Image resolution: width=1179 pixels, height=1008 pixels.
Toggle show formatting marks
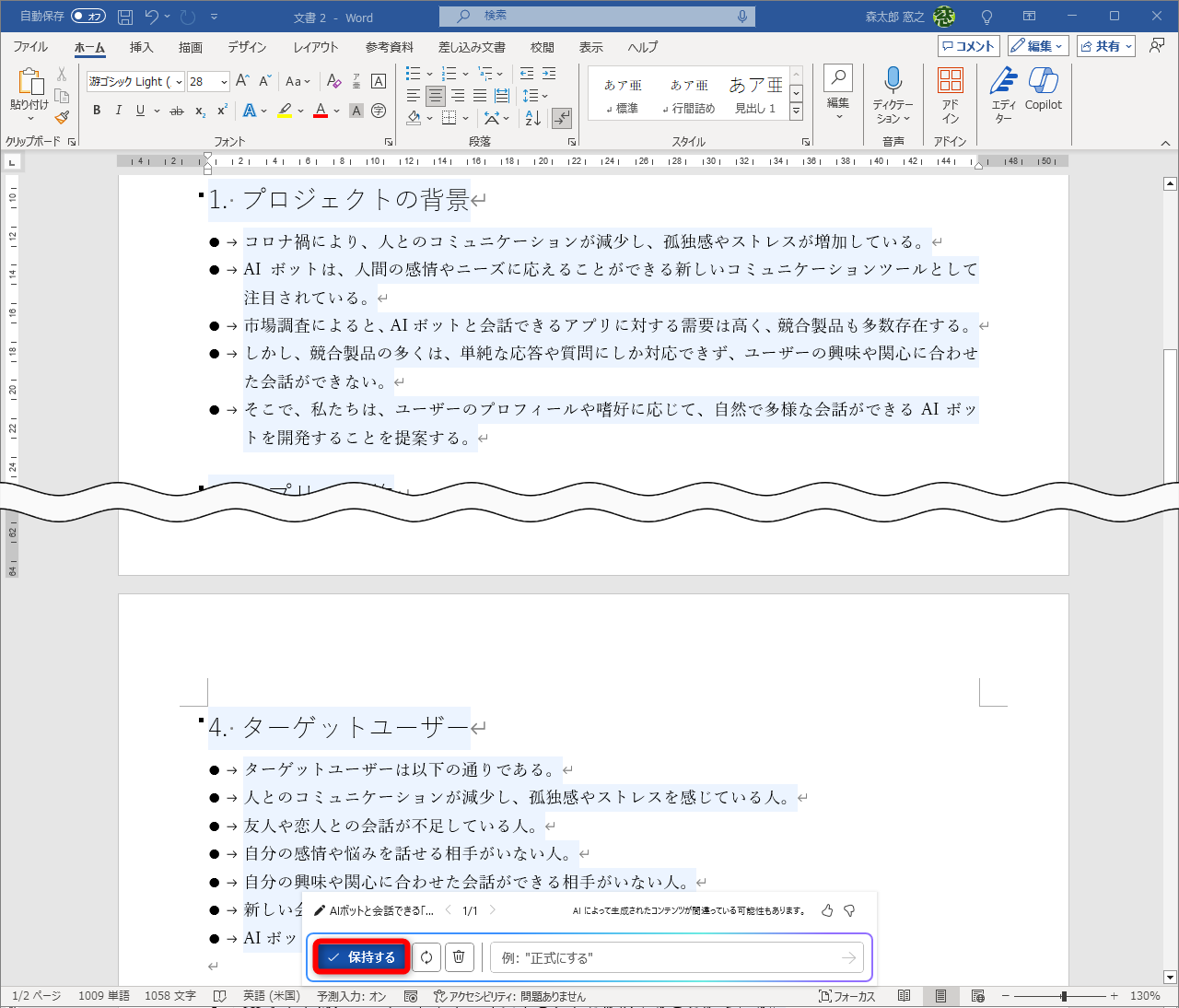point(562,118)
